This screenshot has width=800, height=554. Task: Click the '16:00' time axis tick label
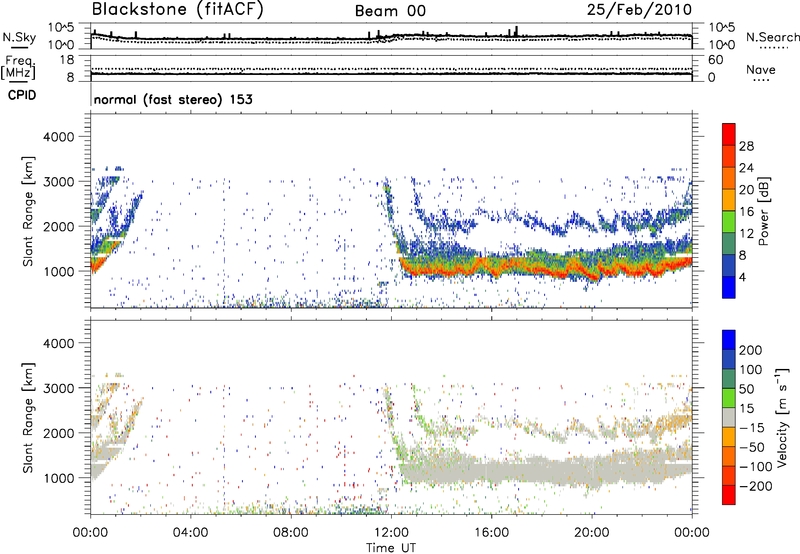[x=491, y=533]
